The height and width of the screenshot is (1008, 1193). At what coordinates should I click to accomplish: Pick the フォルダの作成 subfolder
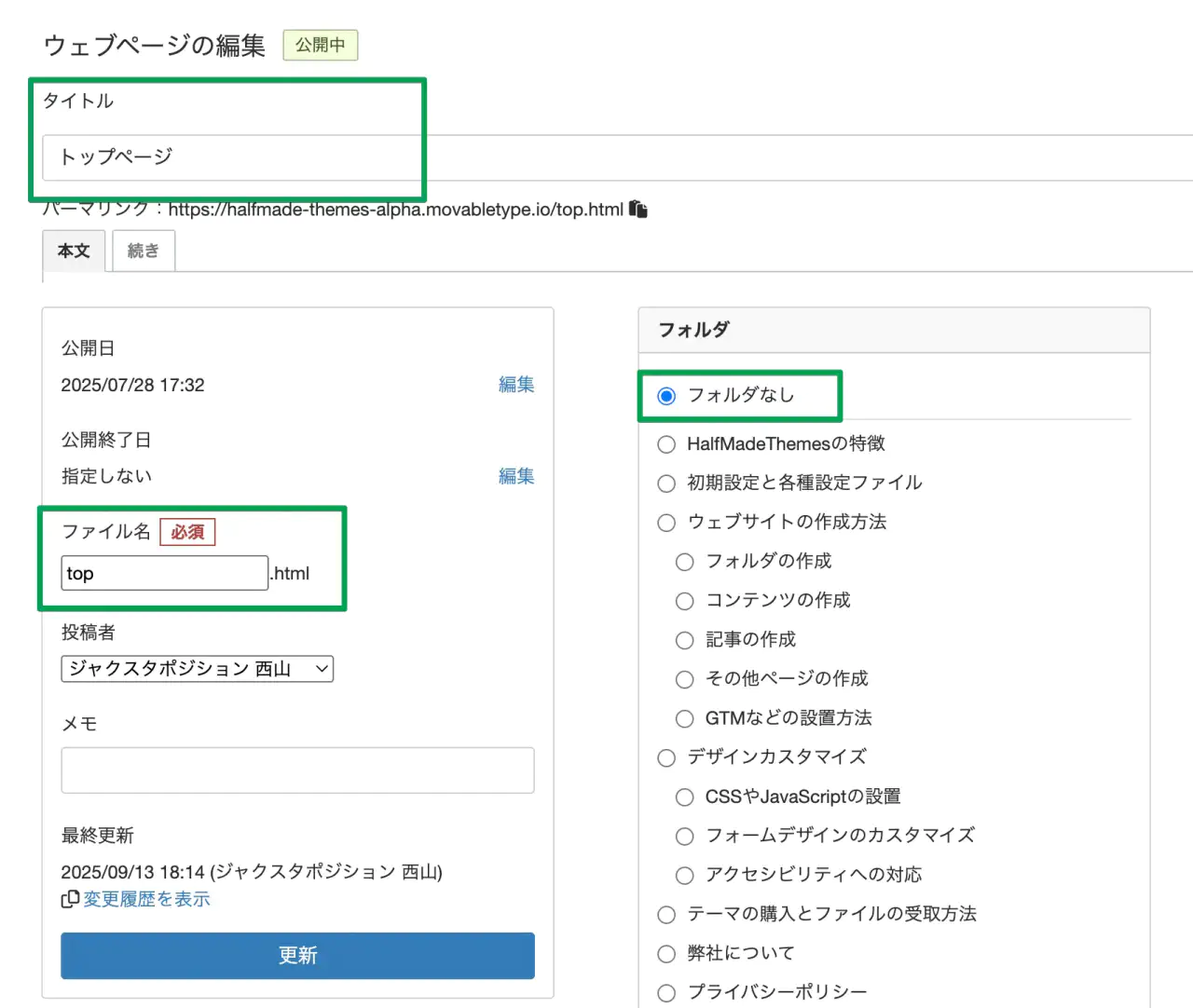[x=685, y=562]
